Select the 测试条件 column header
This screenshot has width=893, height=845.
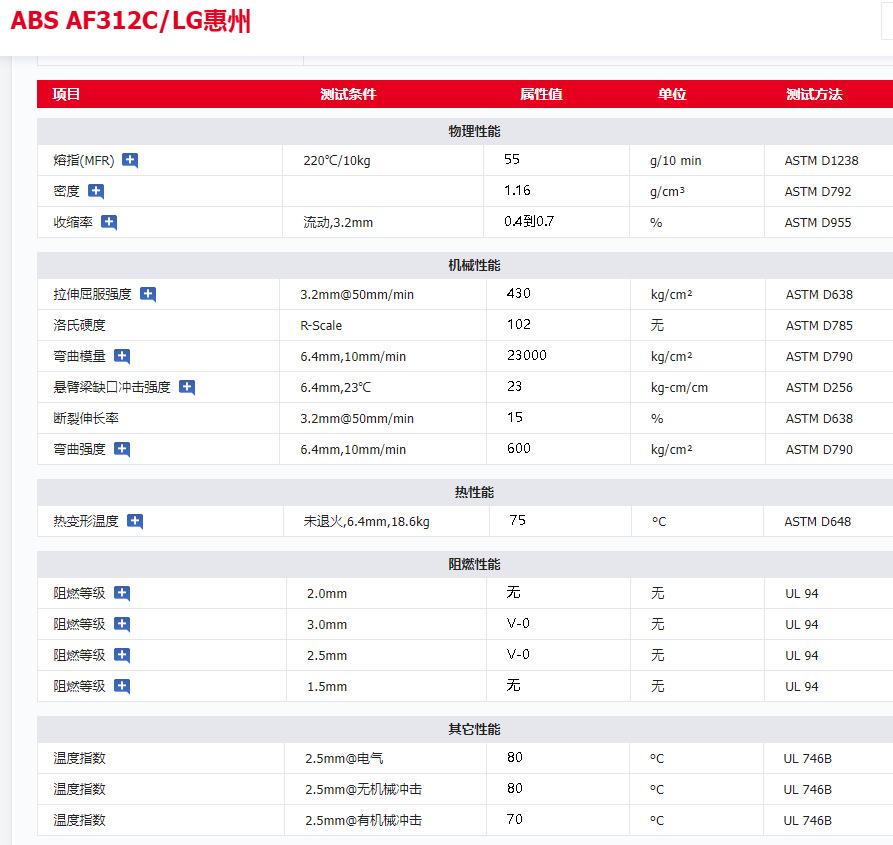(348, 94)
